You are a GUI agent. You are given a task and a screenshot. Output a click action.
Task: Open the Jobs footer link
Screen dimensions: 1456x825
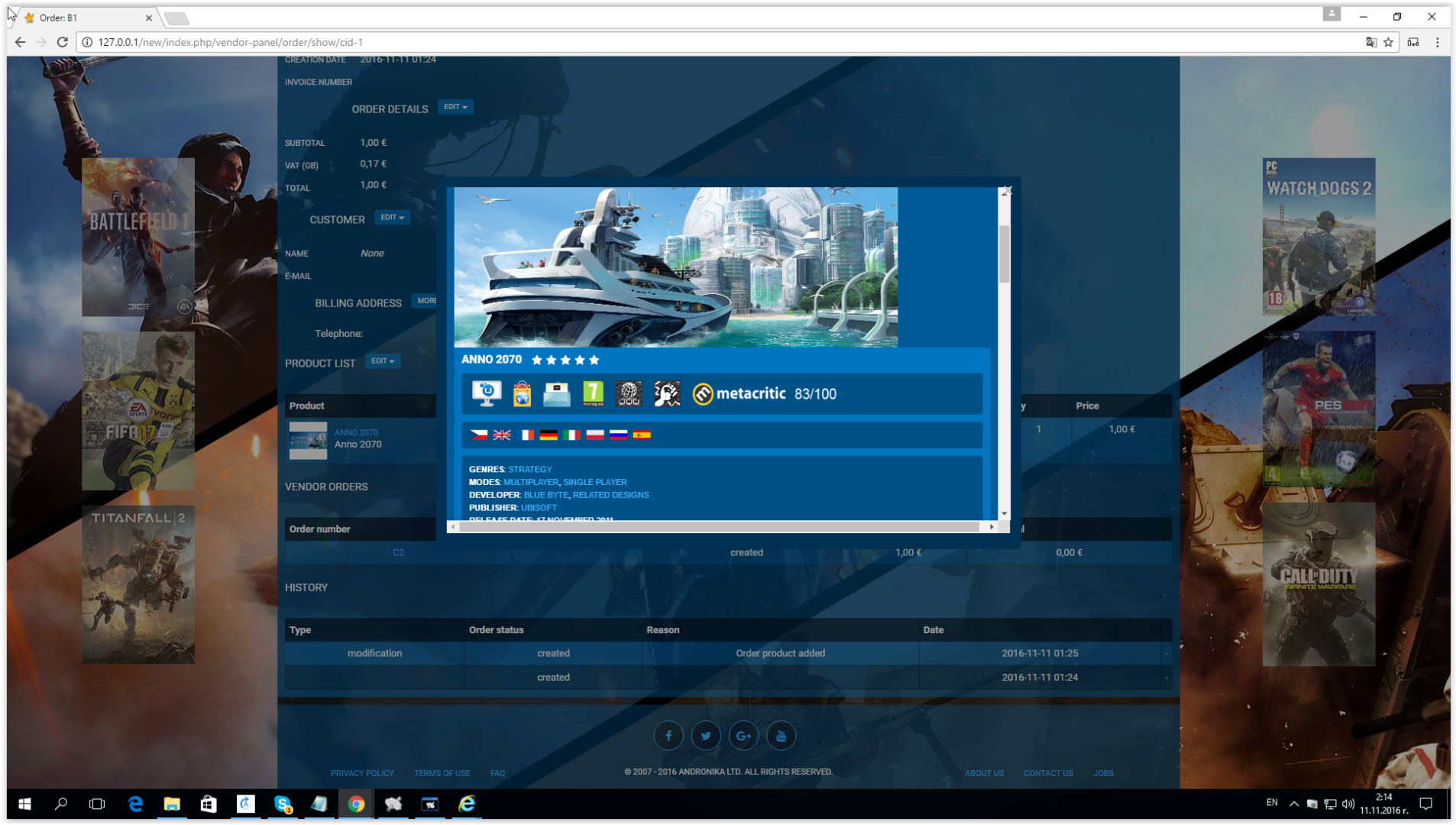tap(1103, 773)
